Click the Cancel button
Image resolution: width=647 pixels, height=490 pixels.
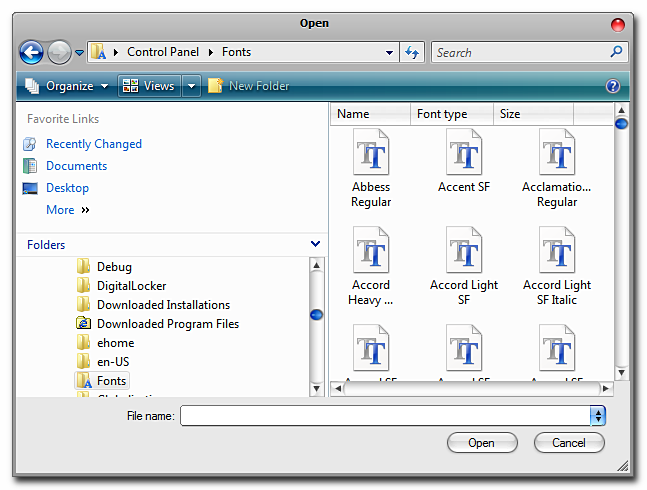coord(569,443)
